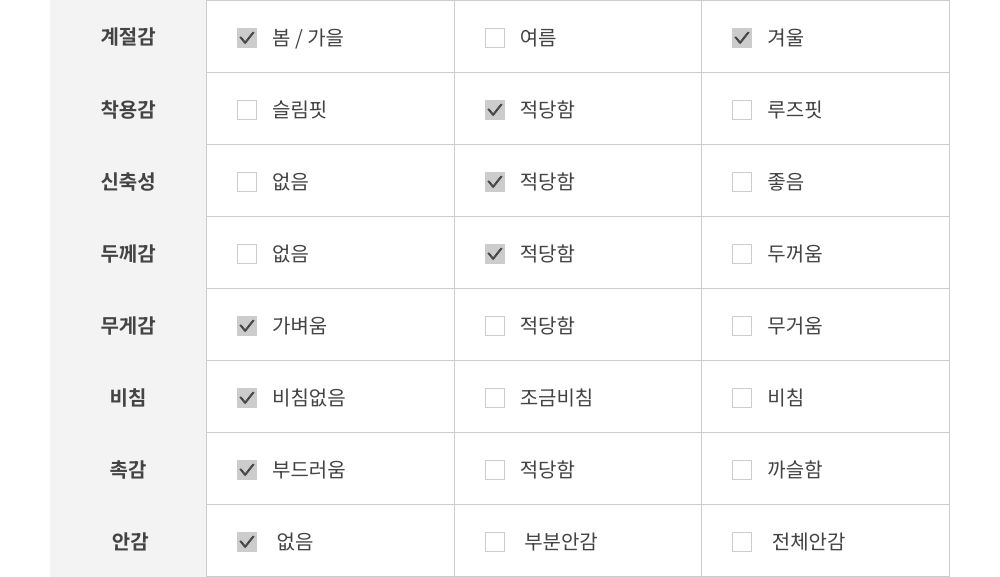Check the 부분안감 checkbox

(495, 542)
